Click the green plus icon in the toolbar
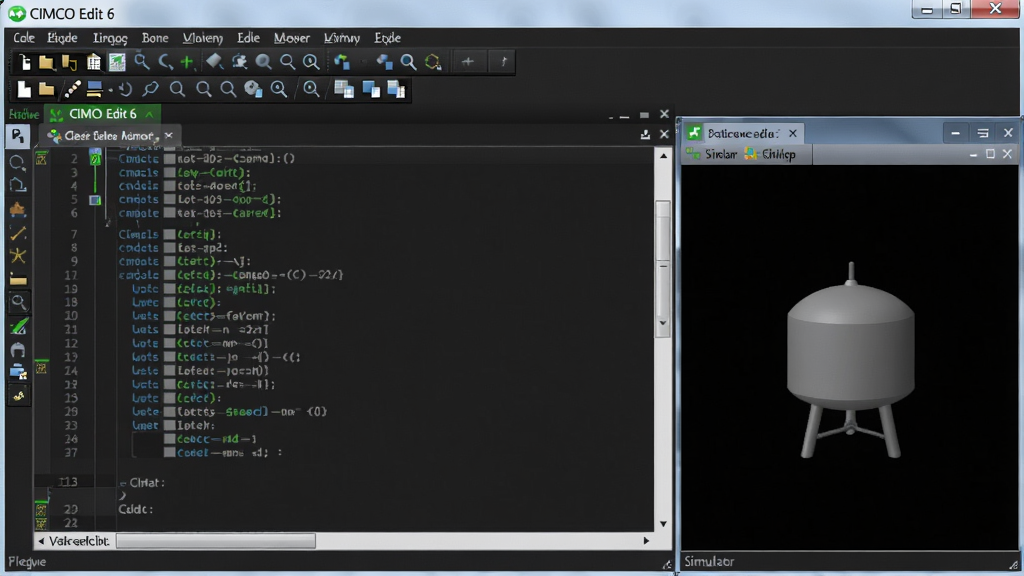Viewport: 1024px width, 576px height. [187, 62]
